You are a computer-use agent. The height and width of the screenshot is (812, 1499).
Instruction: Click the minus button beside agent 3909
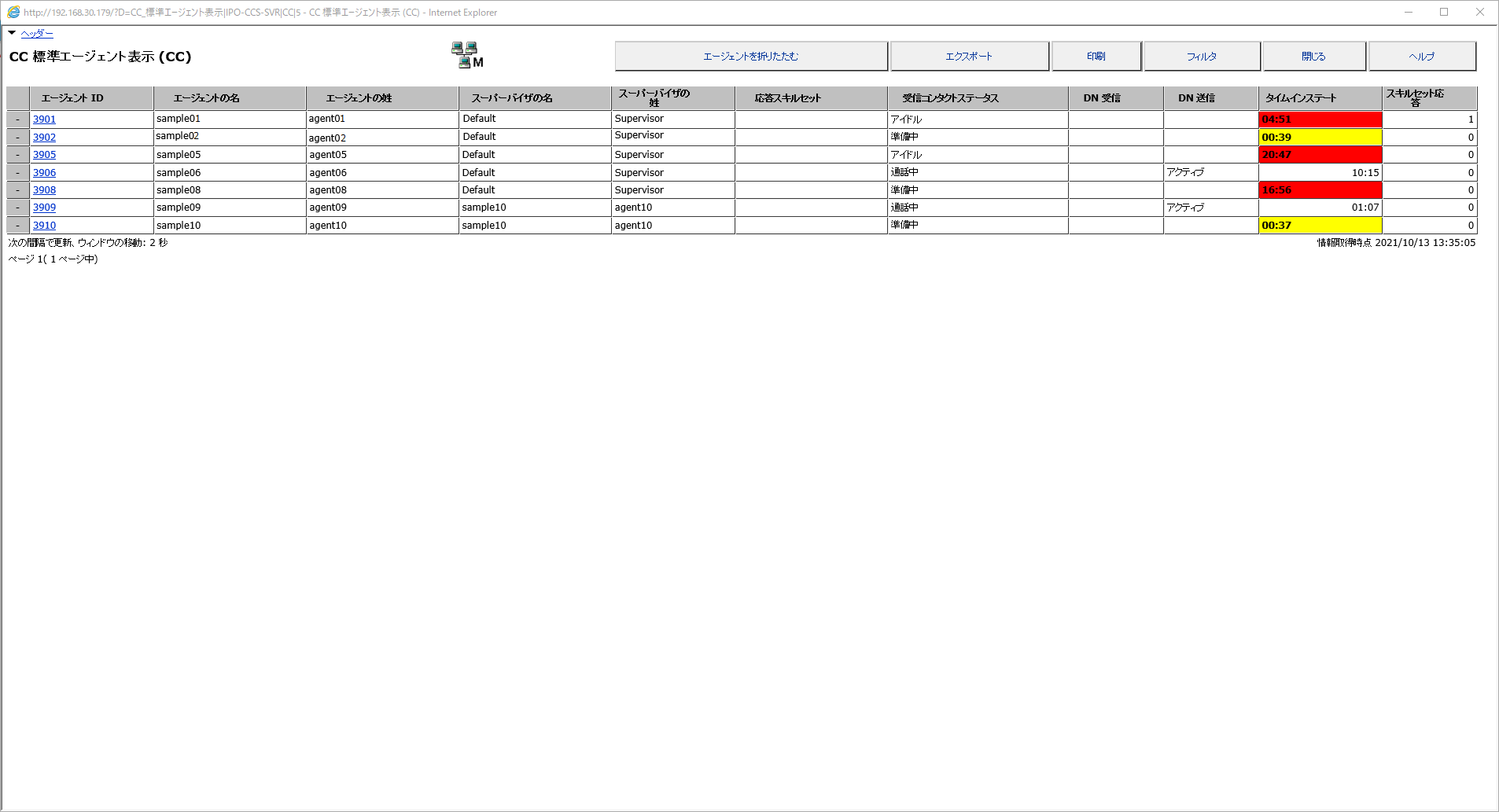[18, 208]
